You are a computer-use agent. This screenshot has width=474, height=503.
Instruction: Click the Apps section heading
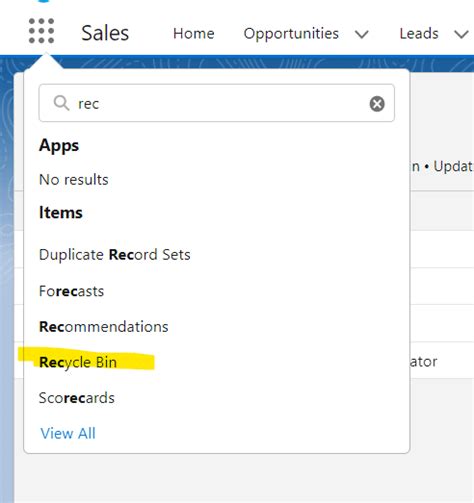[x=59, y=146]
